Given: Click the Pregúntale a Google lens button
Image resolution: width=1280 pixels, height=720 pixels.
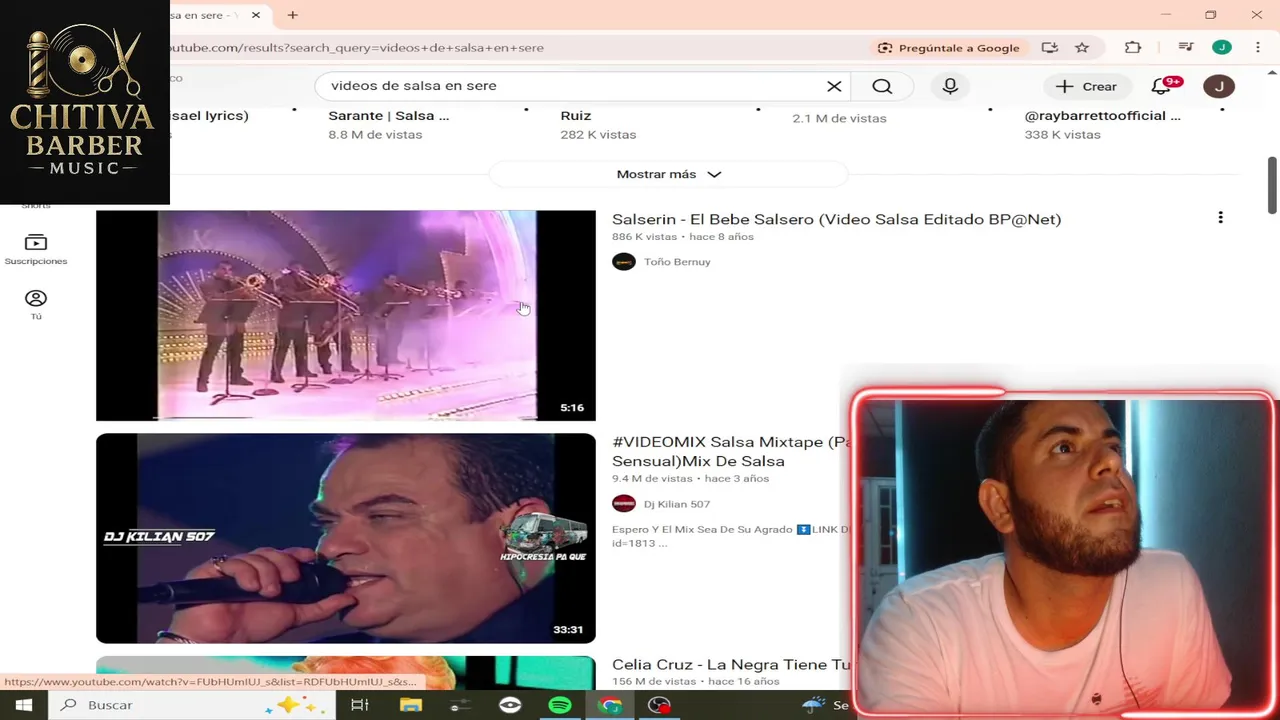Looking at the screenshot, I should 949,47.
